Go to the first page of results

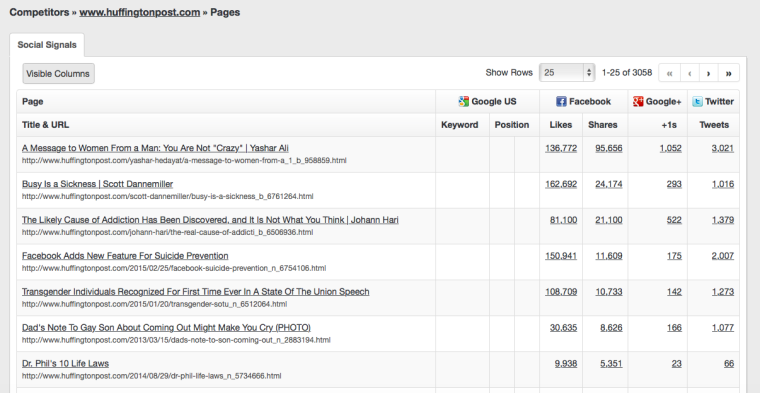pyautogui.click(x=669, y=73)
